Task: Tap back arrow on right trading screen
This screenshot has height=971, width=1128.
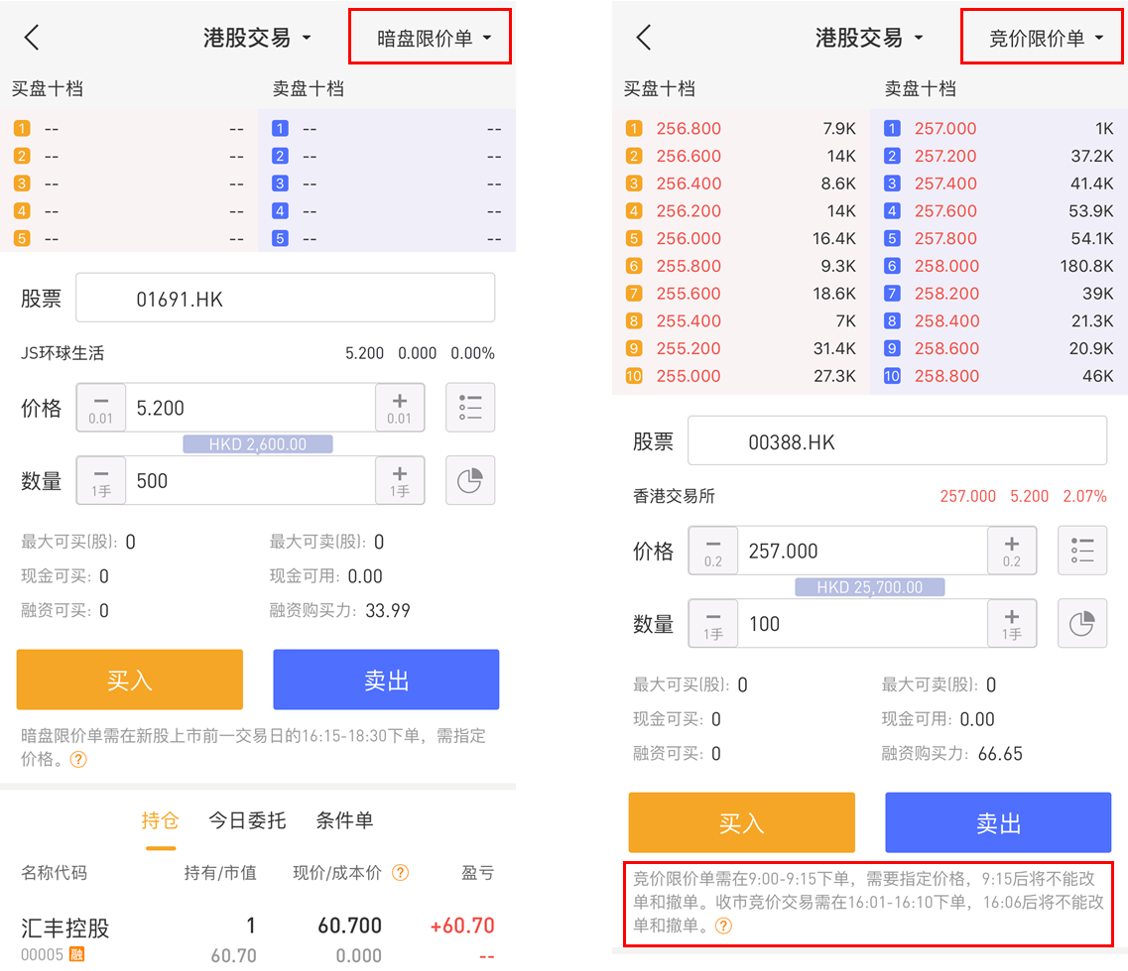Action: pos(644,38)
